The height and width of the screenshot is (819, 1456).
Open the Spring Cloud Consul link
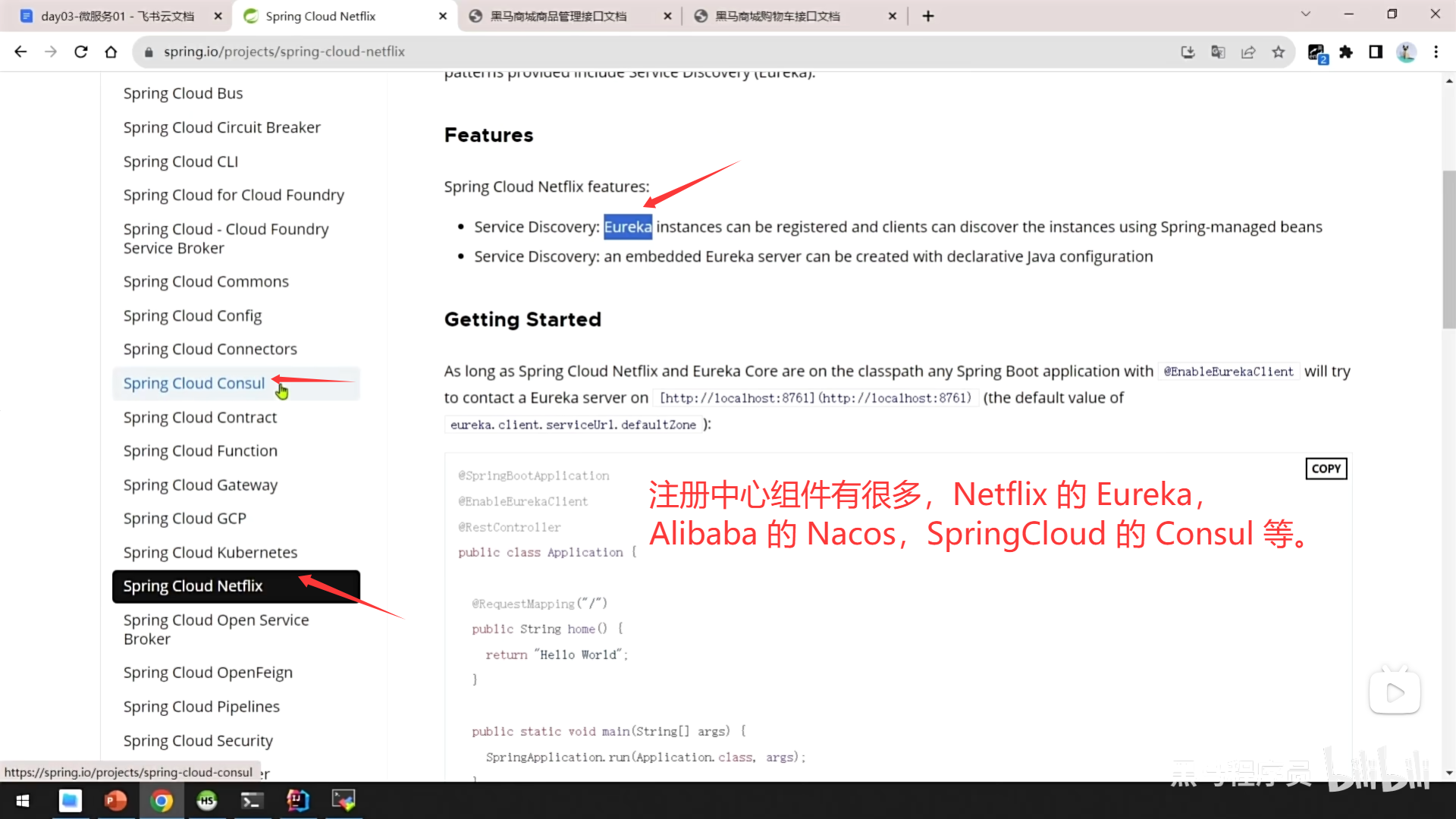coord(194,383)
